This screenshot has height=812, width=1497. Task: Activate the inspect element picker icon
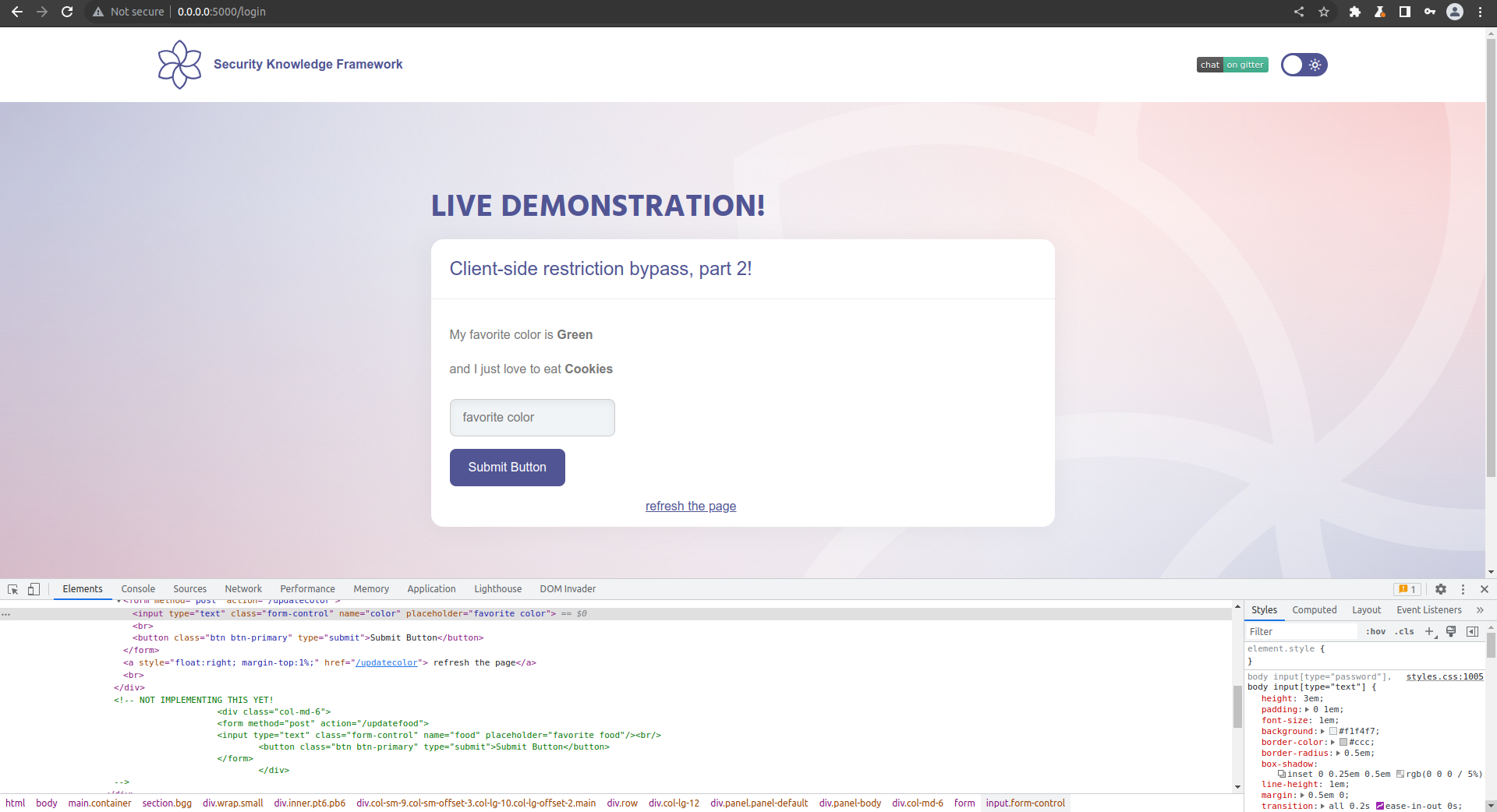13,589
